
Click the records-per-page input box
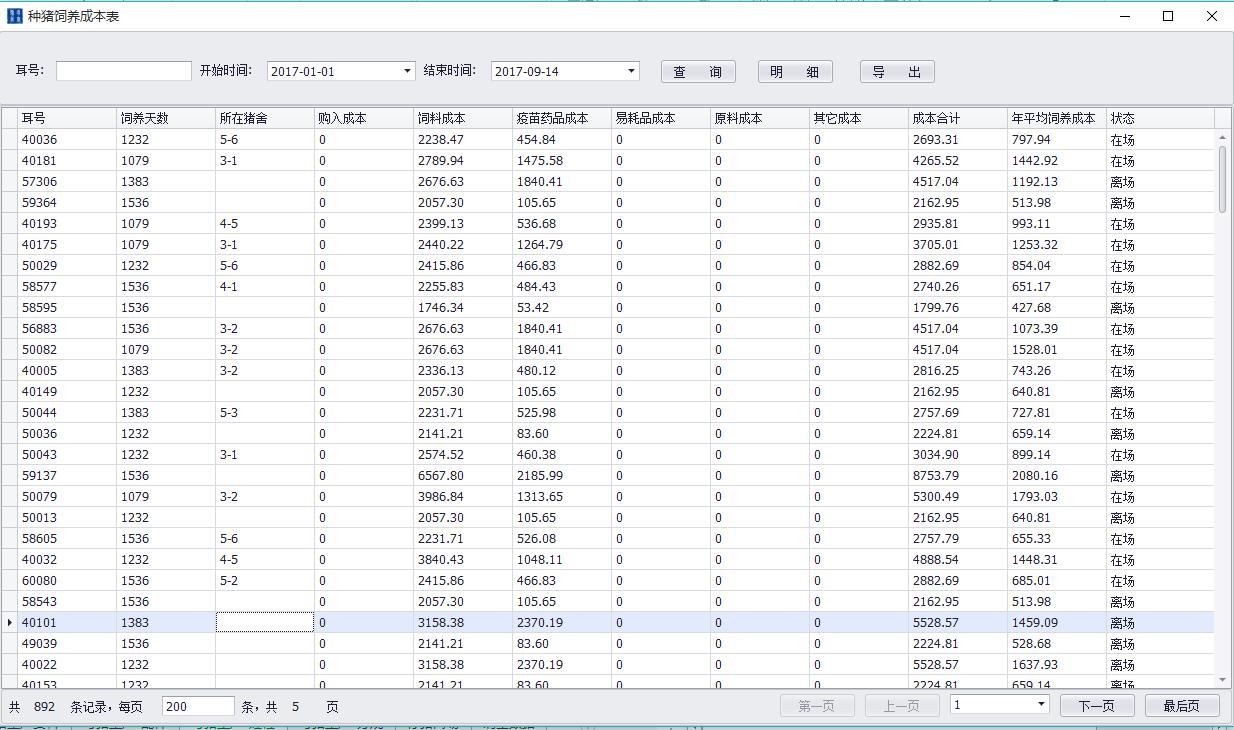(198, 706)
